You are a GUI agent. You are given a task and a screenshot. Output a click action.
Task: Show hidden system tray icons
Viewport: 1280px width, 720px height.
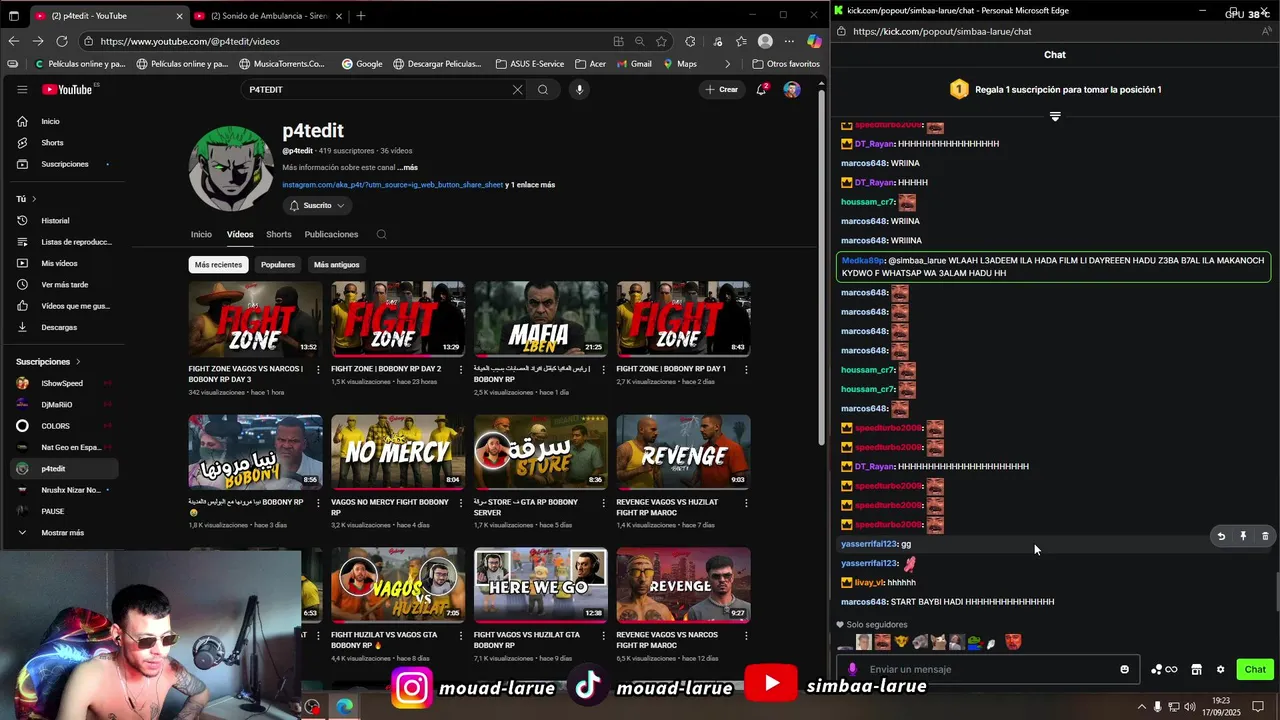click(1141, 707)
